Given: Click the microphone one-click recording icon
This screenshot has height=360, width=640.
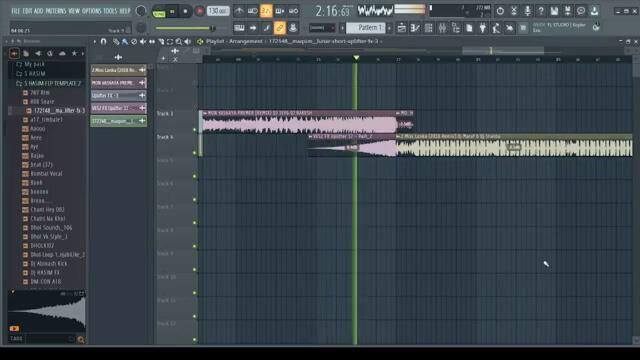Looking at the screenshot, I should [x=527, y=11].
